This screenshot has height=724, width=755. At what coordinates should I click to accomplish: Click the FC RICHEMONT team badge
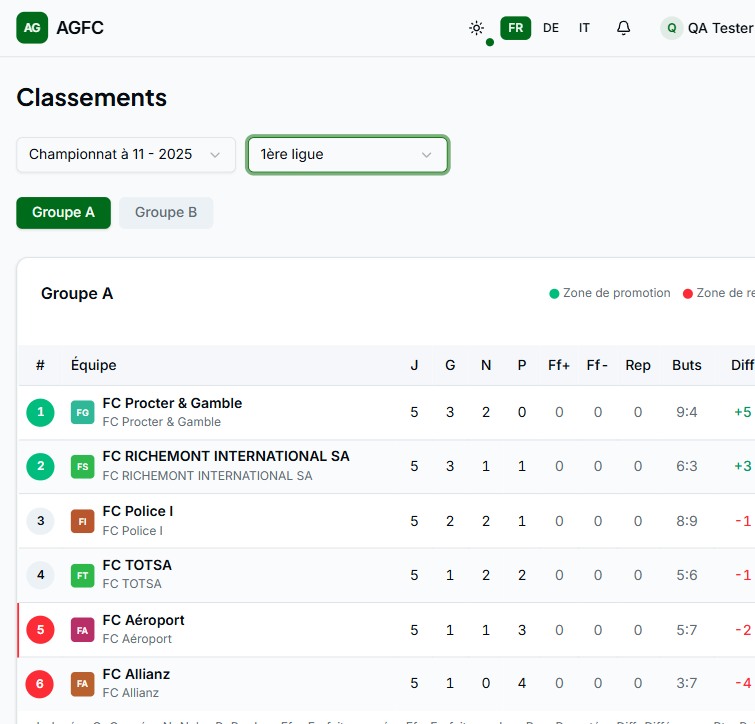(x=82, y=466)
